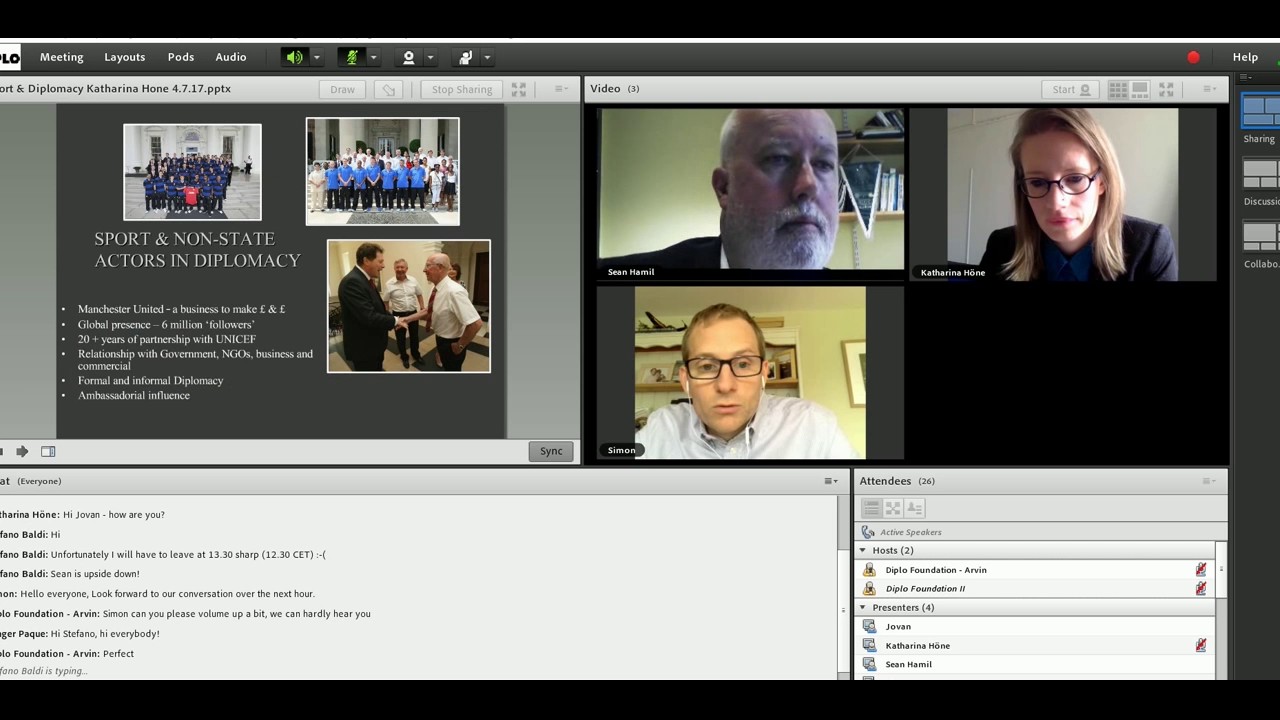Open the Video pod options menu
Viewport: 1280px width, 720px height.
point(1210,89)
